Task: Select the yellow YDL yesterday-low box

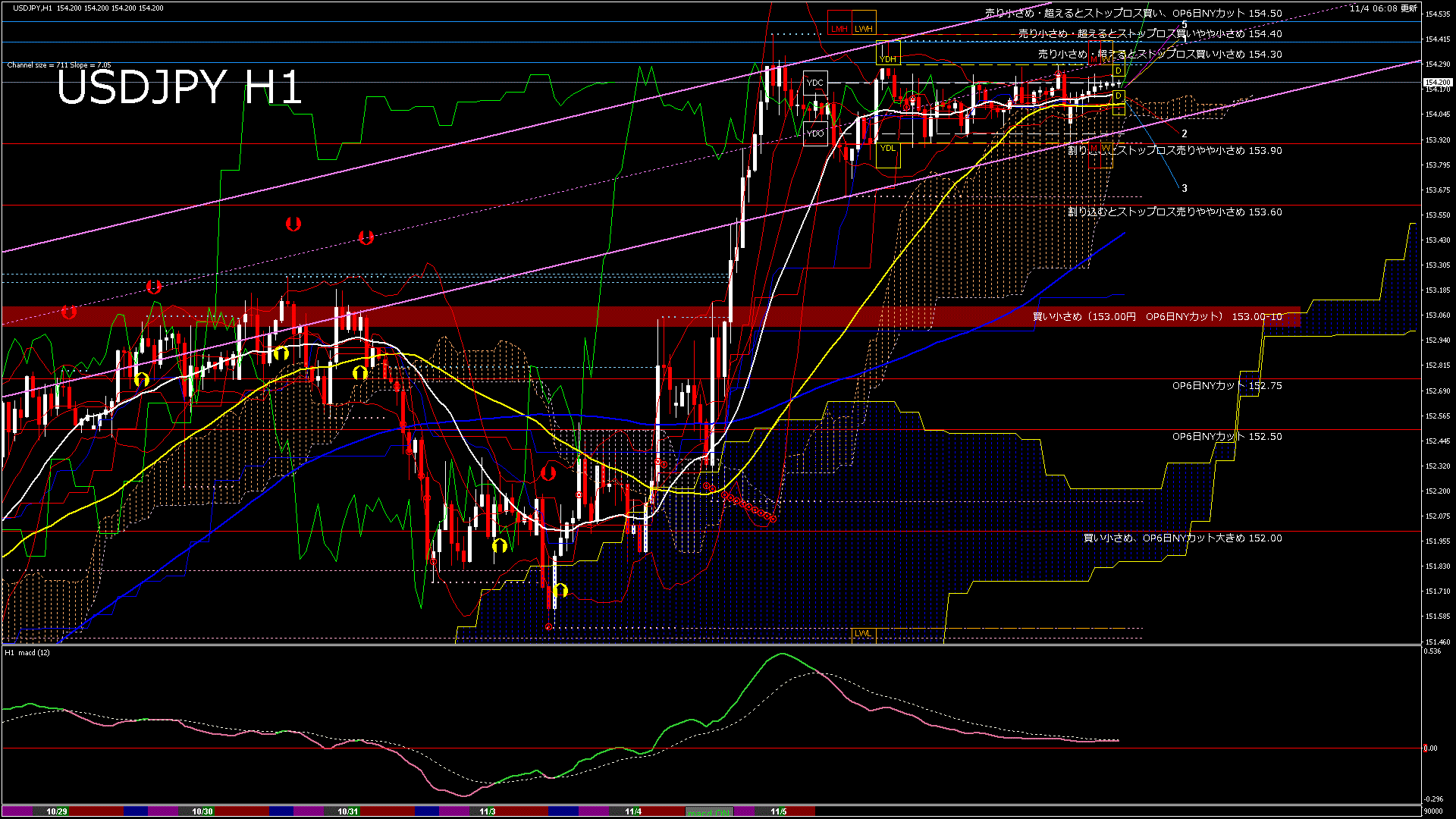Action: click(x=888, y=148)
